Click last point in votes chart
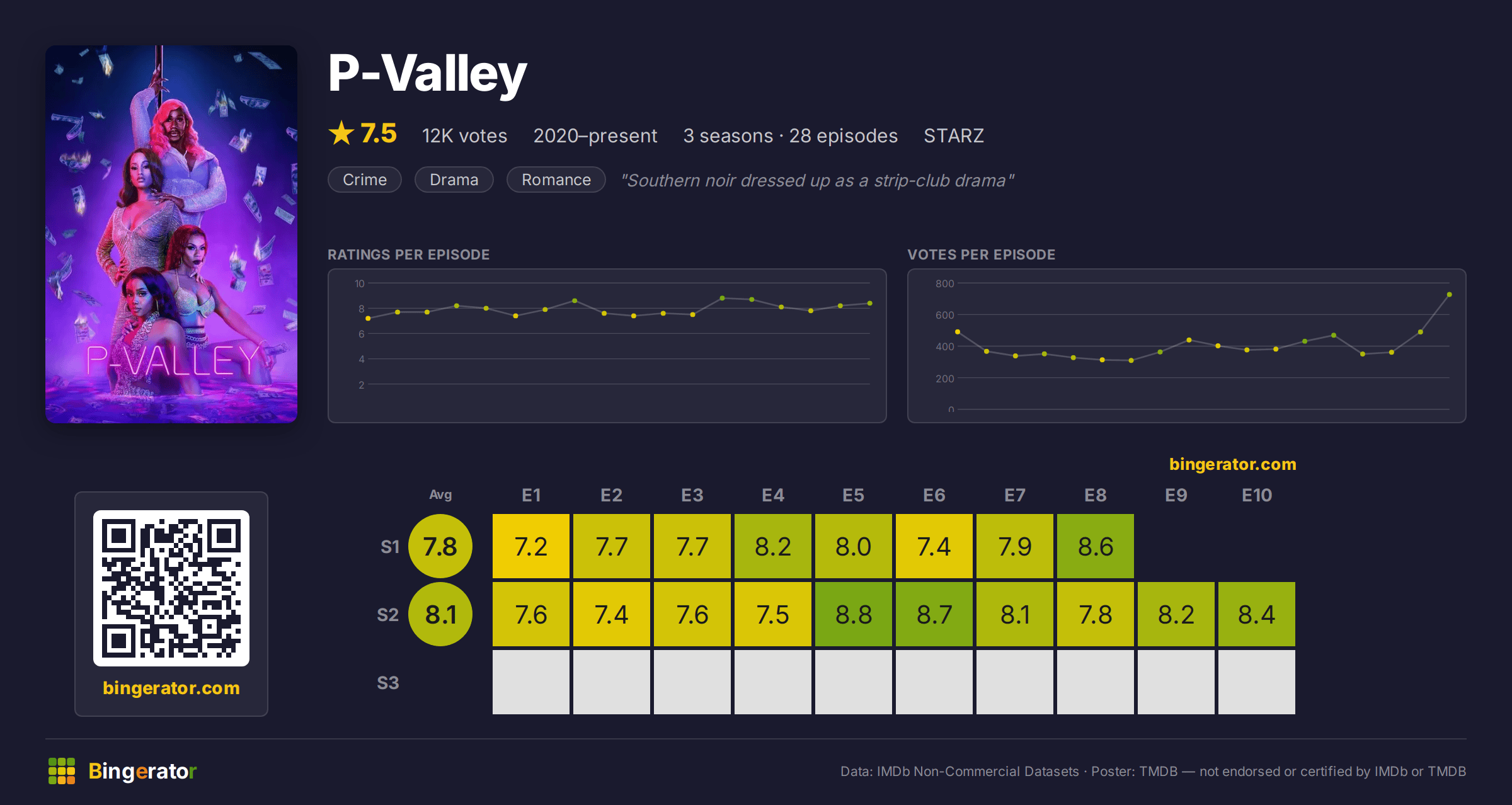The image size is (1512, 805). (1450, 294)
